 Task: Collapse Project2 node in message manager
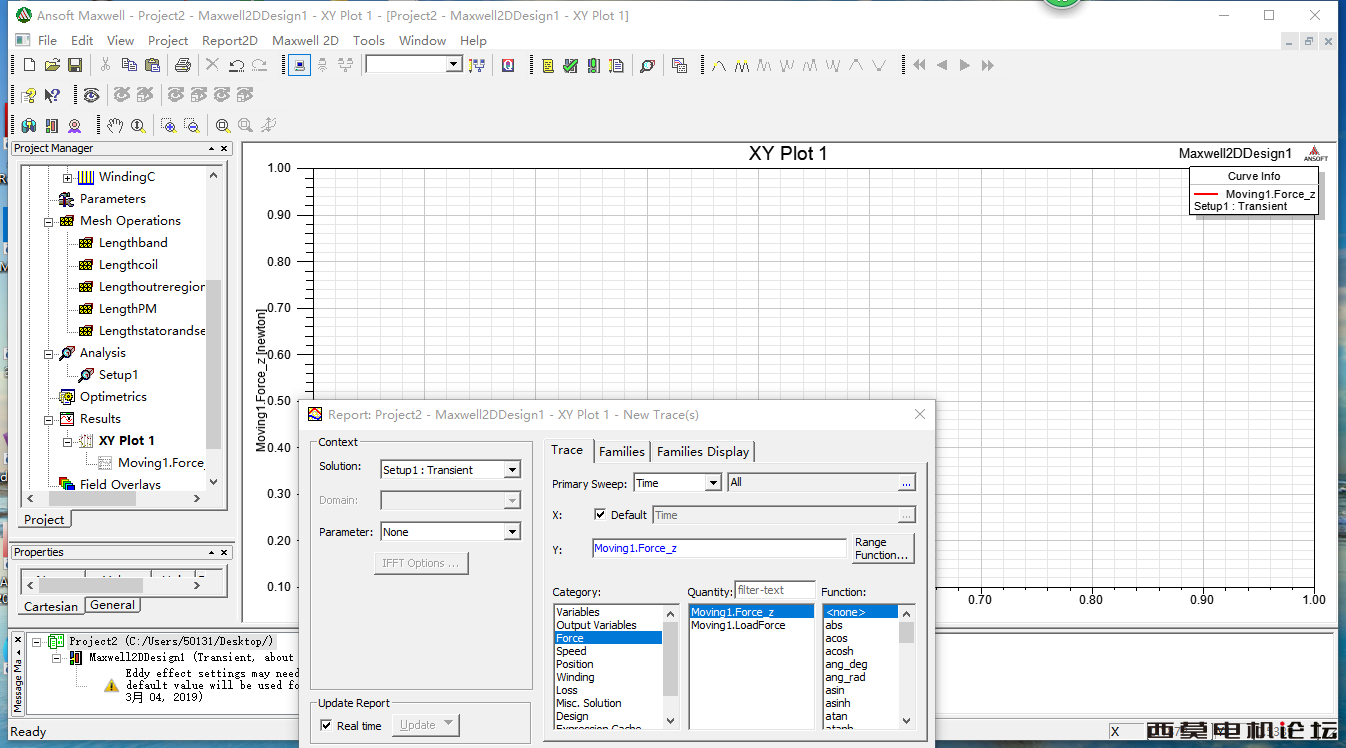pos(37,642)
